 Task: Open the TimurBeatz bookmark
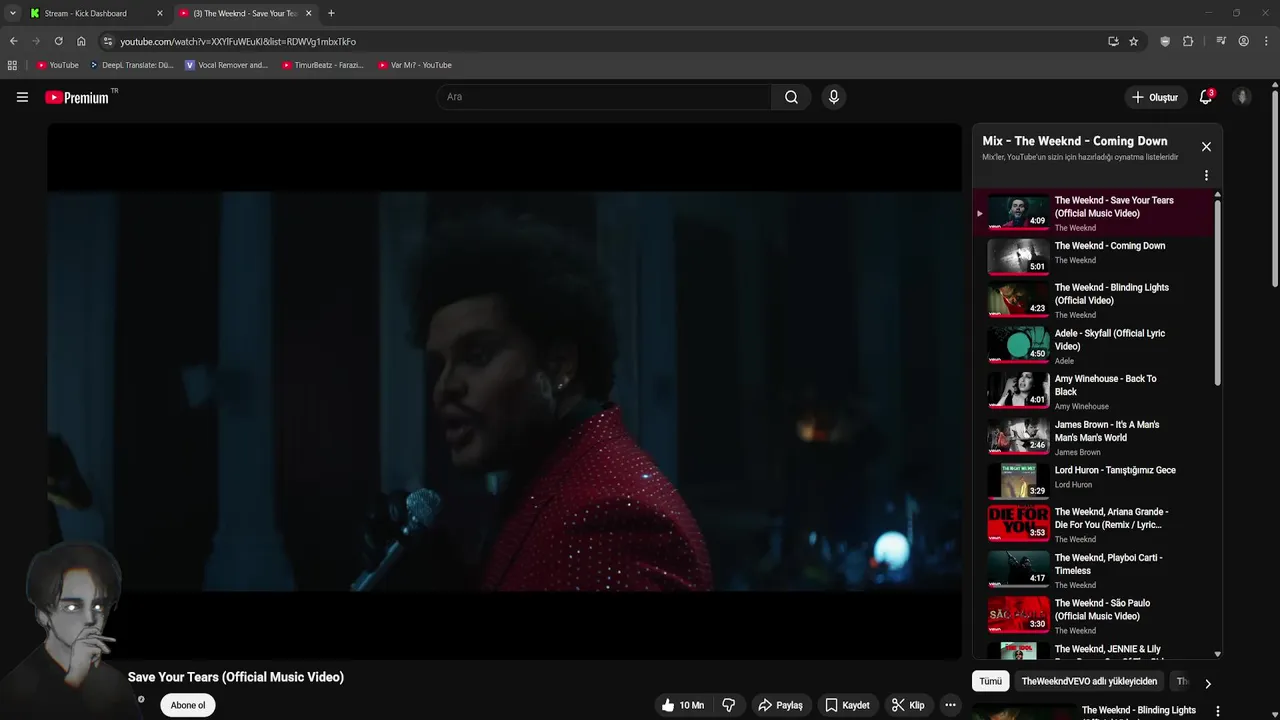(322, 65)
